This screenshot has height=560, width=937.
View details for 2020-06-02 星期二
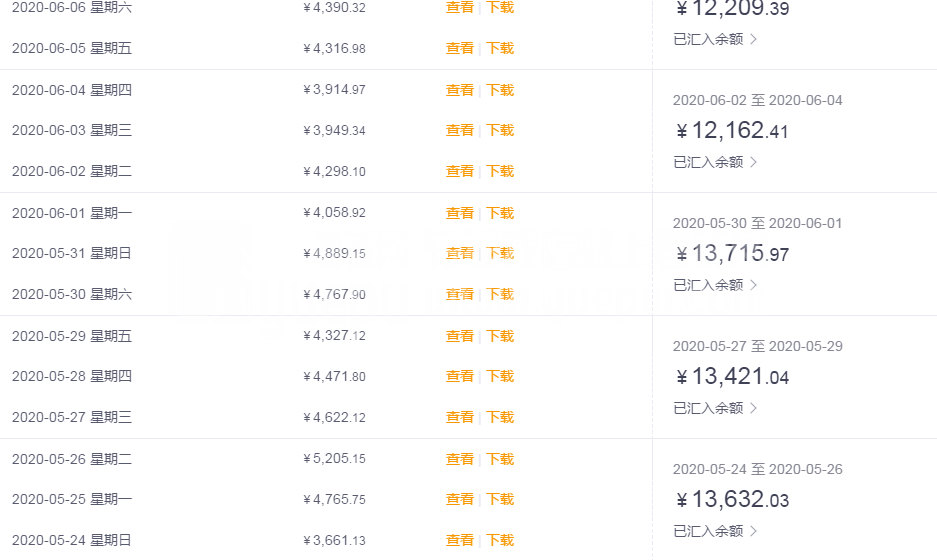pyautogui.click(x=459, y=171)
